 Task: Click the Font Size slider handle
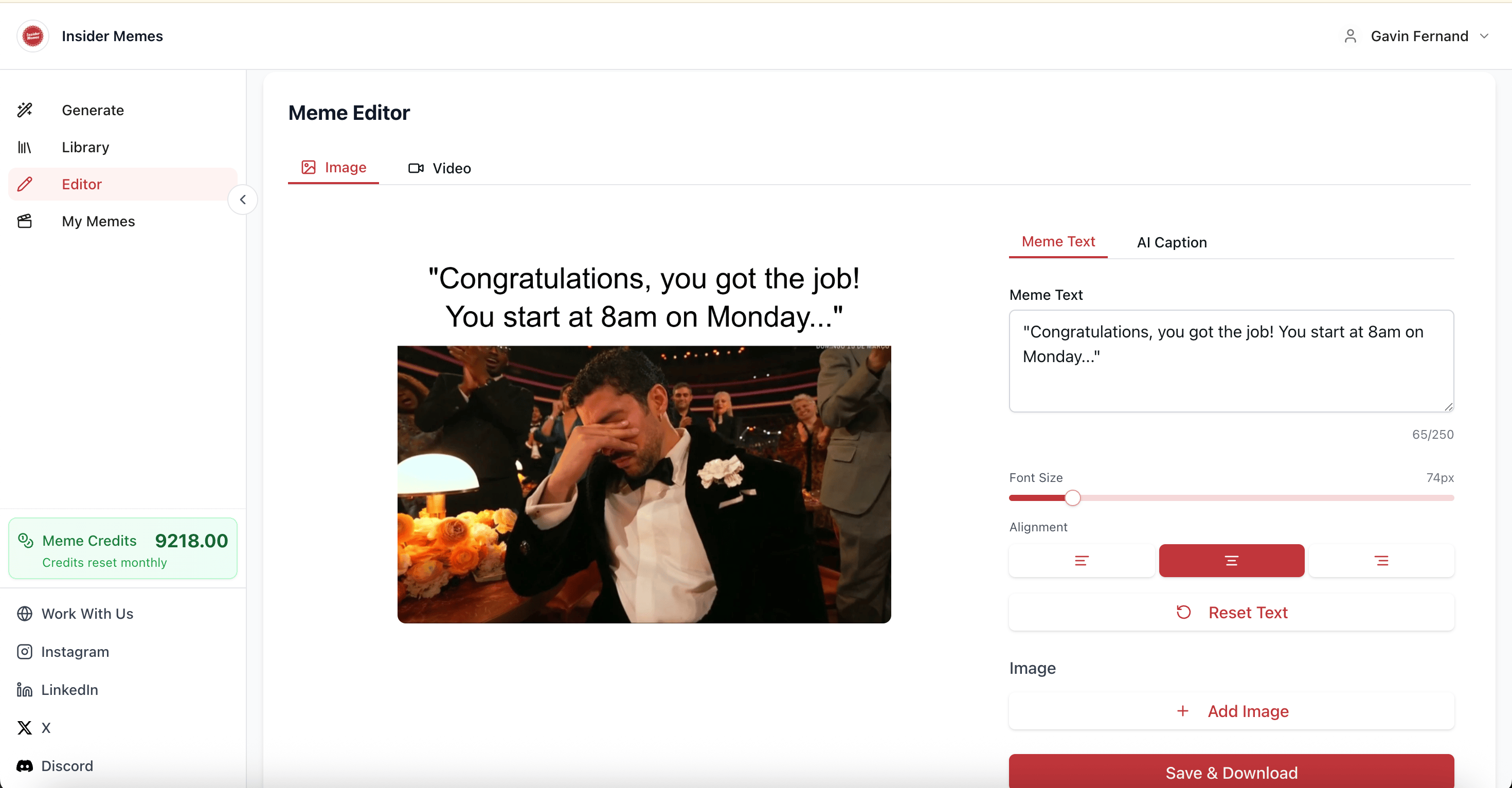1072,498
